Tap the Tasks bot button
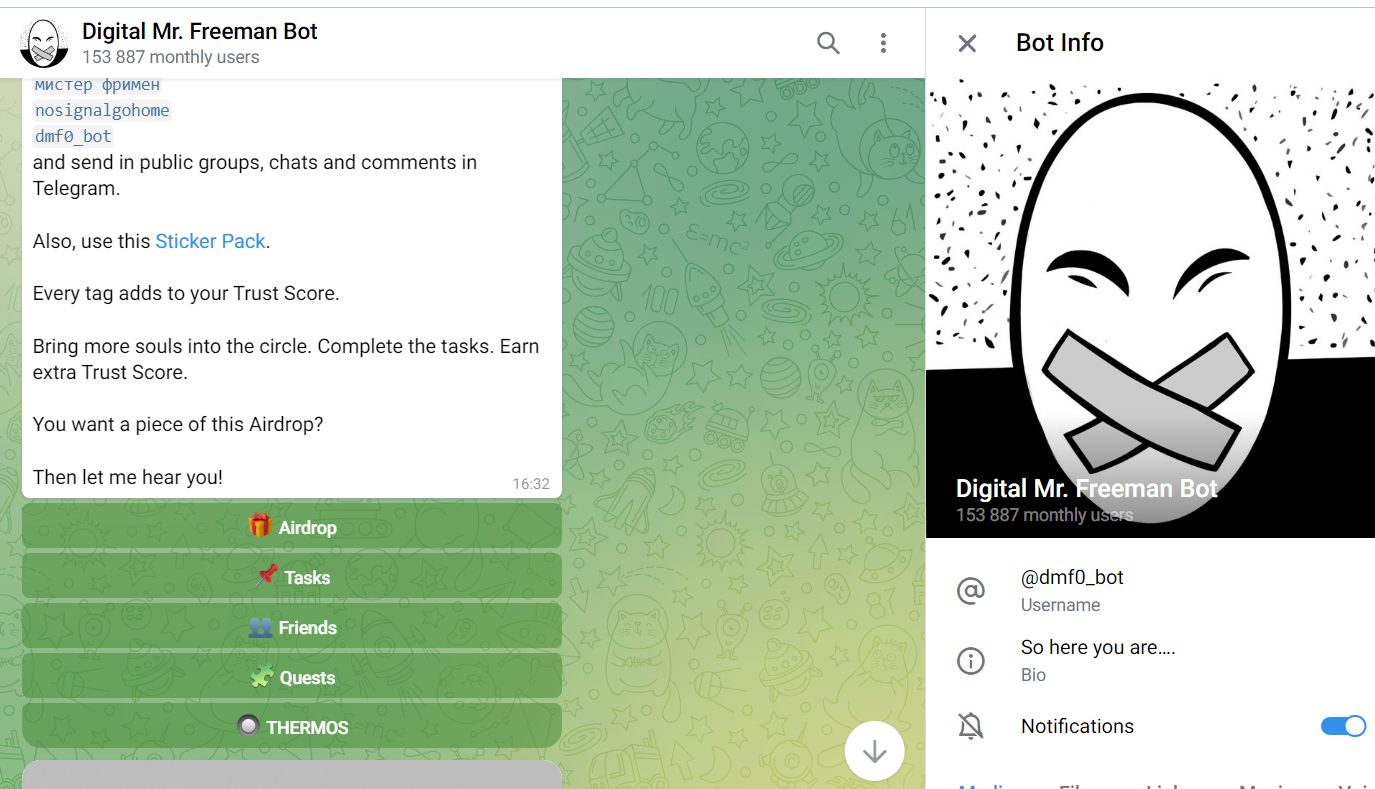The image size is (1375, 789). click(x=292, y=577)
